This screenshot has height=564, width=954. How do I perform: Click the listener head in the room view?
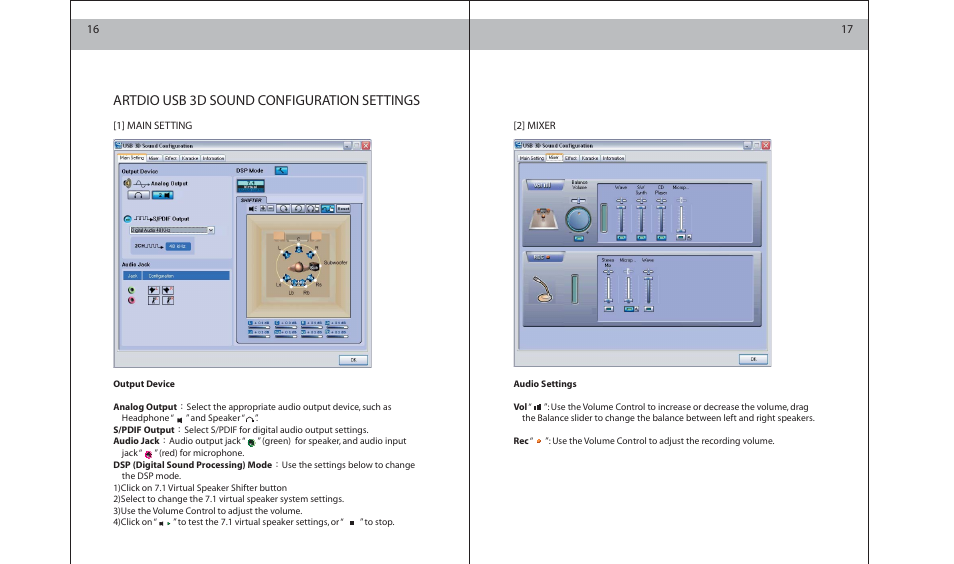click(298, 267)
